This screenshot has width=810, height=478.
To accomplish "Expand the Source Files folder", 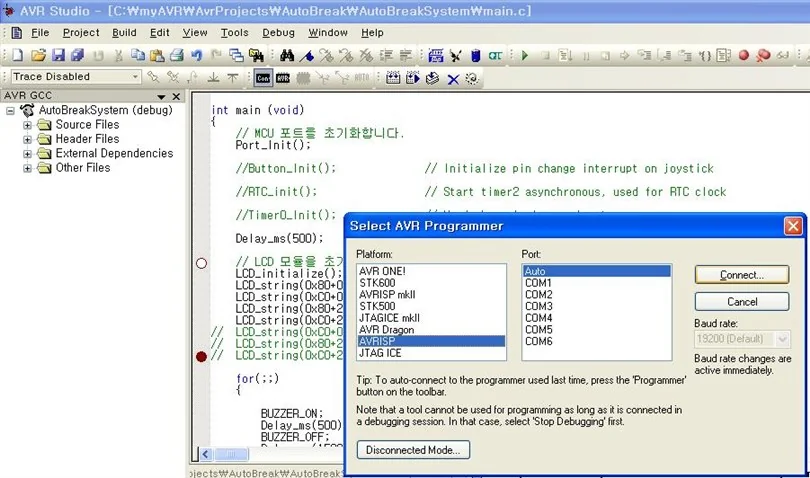I will coord(27,125).
